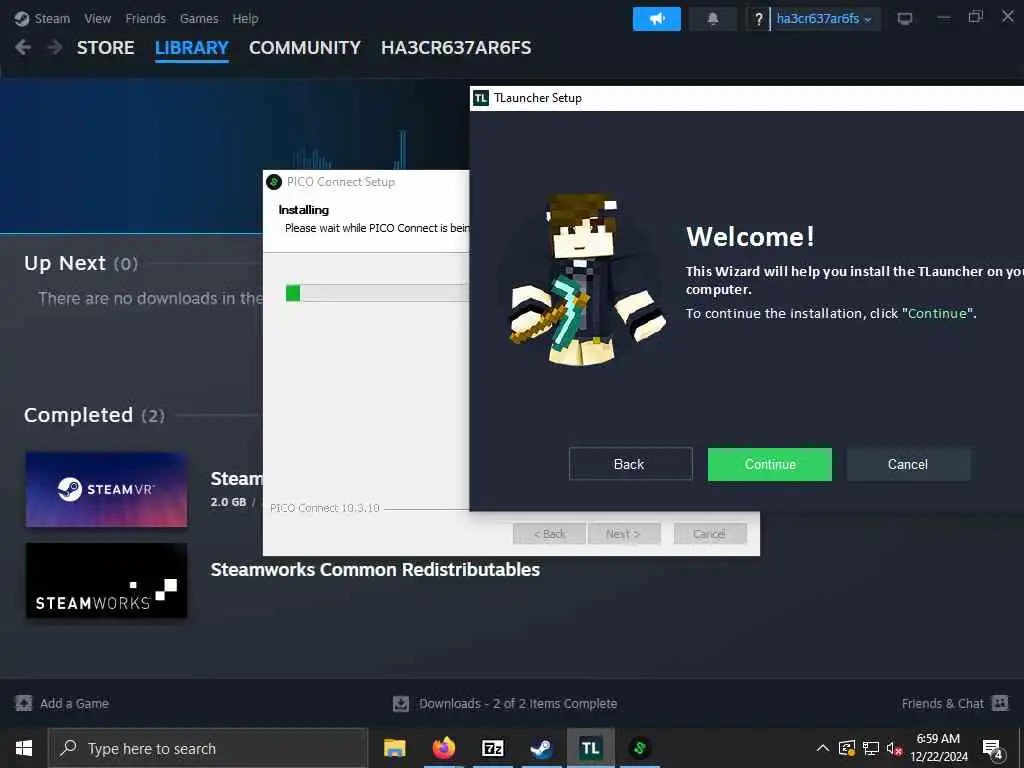This screenshot has height=768, width=1024.
Task: Go back with Steam's left arrow
Action: (23, 47)
